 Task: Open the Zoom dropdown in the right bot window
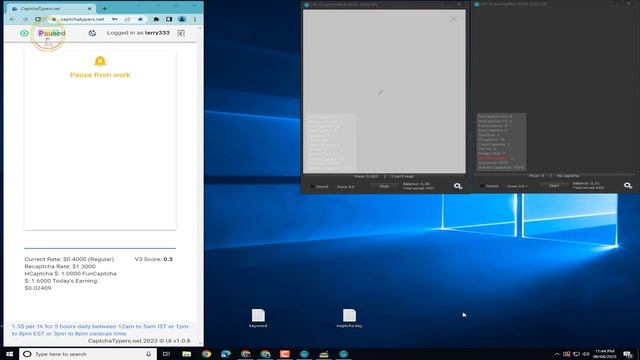pyautogui.click(x=517, y=186)
